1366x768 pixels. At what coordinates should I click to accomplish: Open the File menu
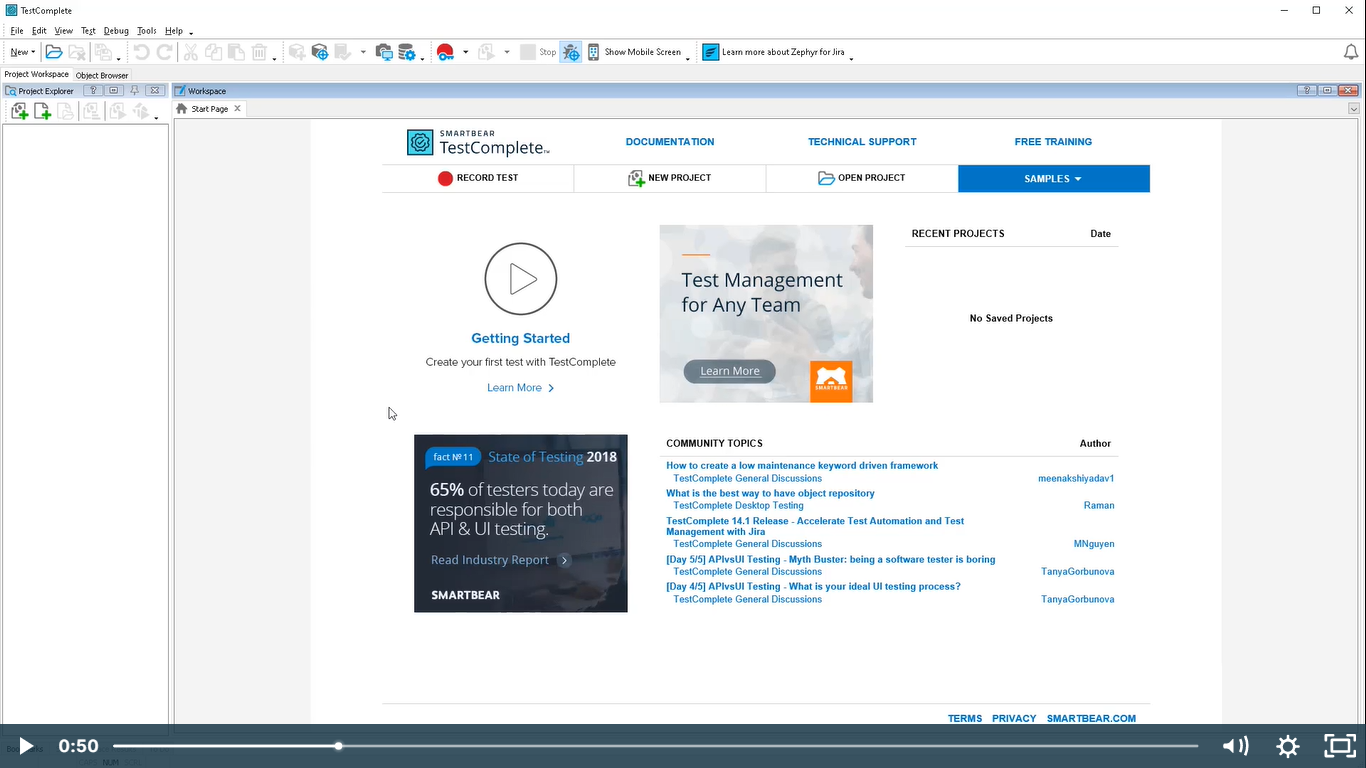point(17,31)
